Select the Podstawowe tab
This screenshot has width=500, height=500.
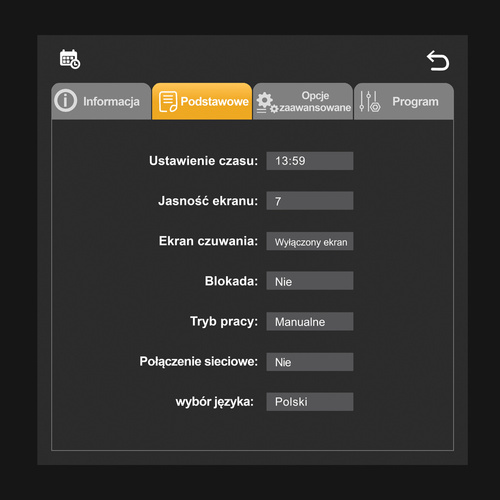[x=202, y=101]
